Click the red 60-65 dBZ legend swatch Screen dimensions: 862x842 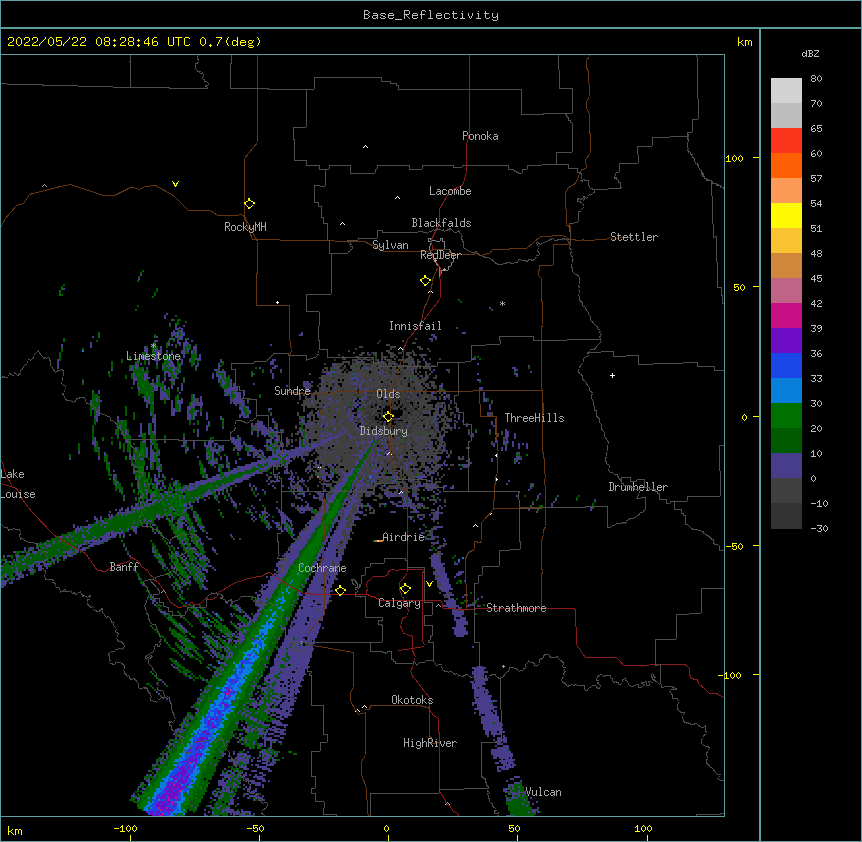(786, 141)
